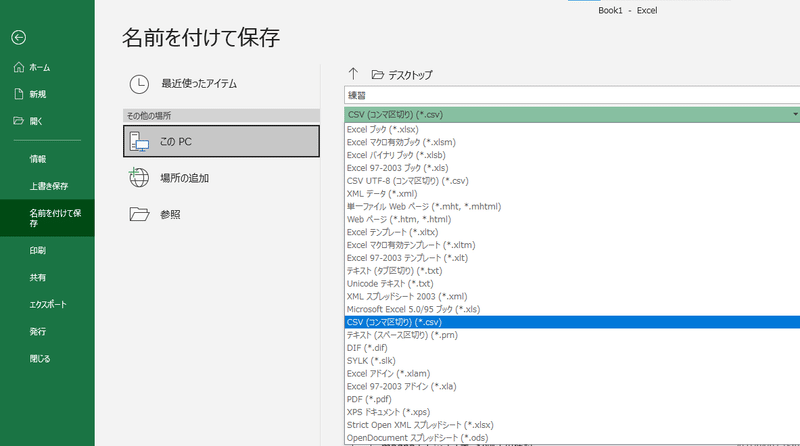Choose XML データ (*.xml) format

(x=382, y=193)
